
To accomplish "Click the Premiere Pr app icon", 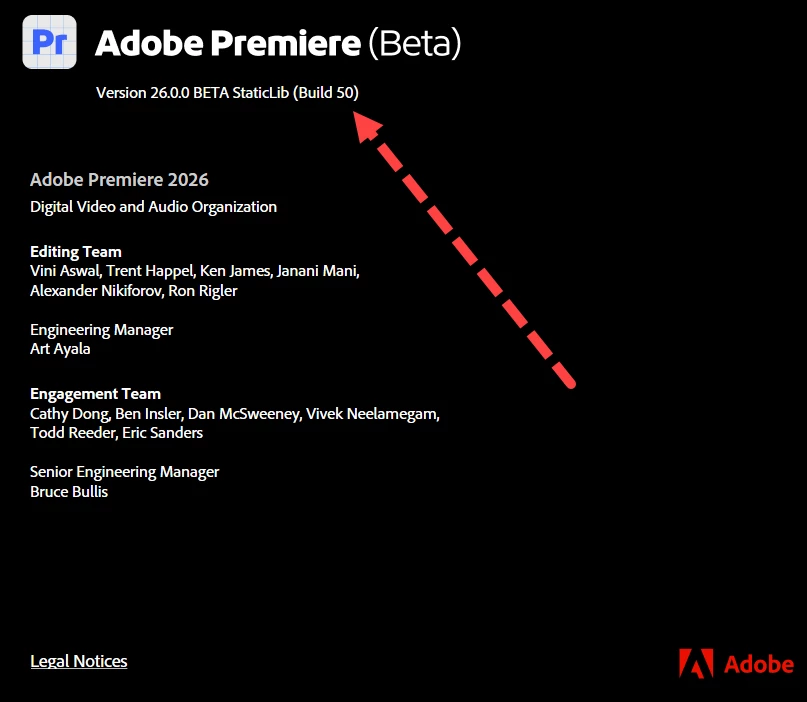I will (x=49, y=42).
